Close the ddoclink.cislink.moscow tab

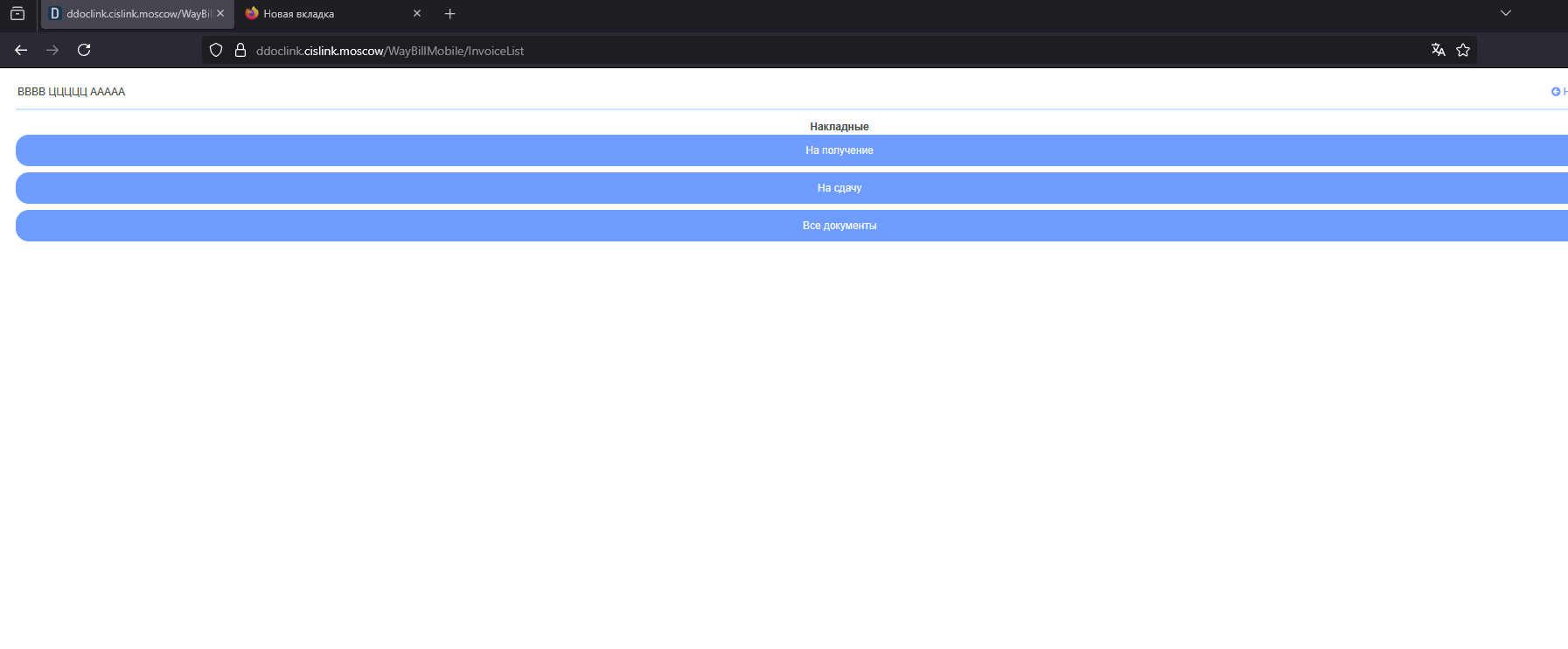pos(220,13)
